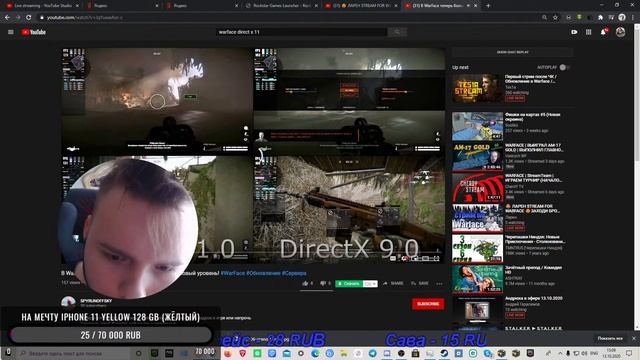Open the more actions ellipsis under the video

[x=439, y=284]
